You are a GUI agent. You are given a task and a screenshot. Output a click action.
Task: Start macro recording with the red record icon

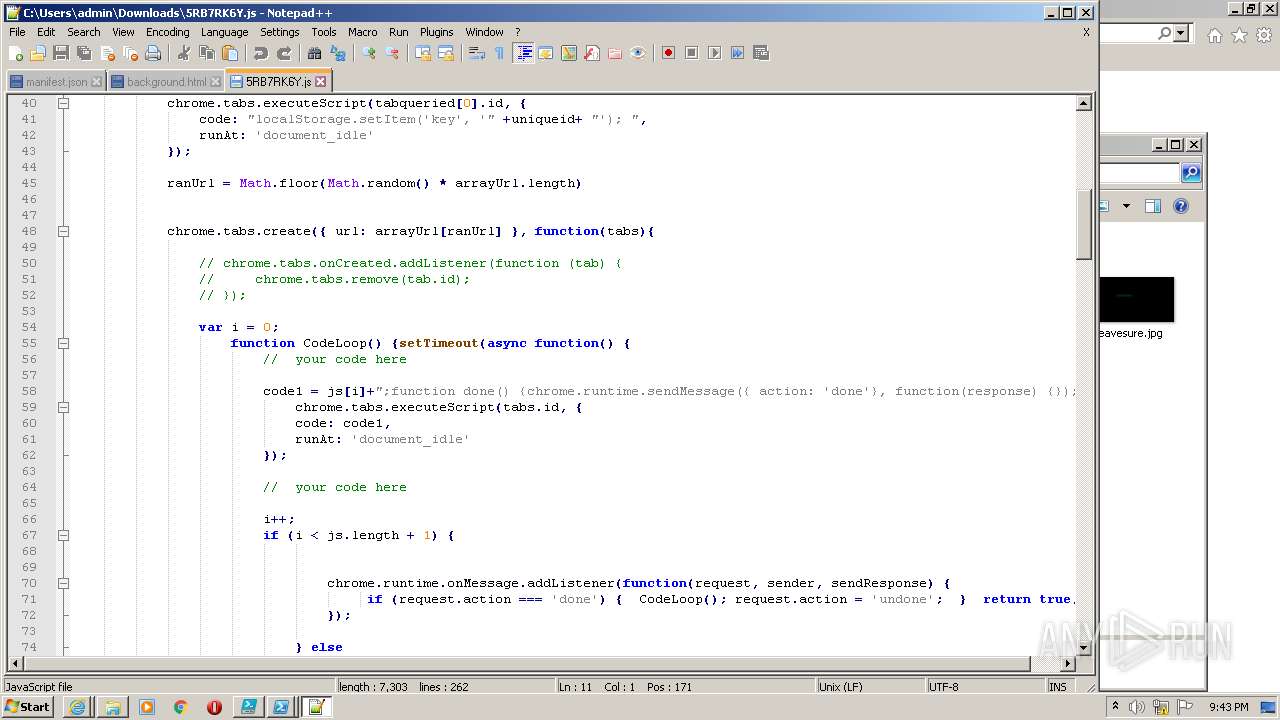pos(668,53)
